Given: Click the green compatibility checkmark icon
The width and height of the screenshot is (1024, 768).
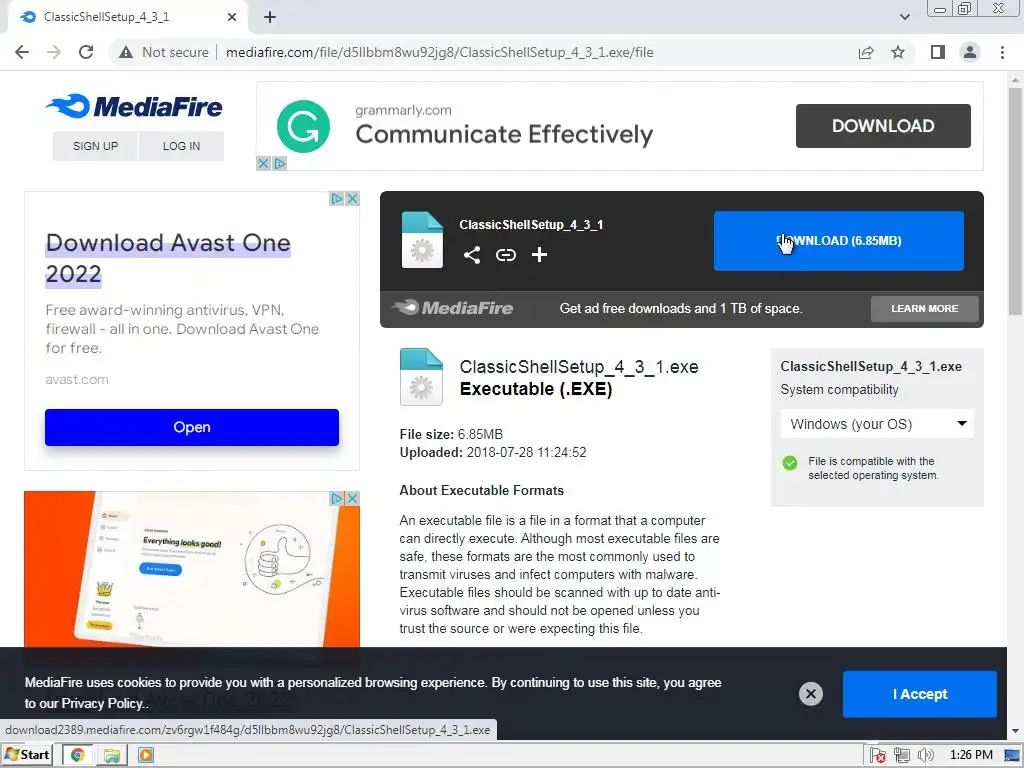Looking at the screenshot, I should click(790, 463).
